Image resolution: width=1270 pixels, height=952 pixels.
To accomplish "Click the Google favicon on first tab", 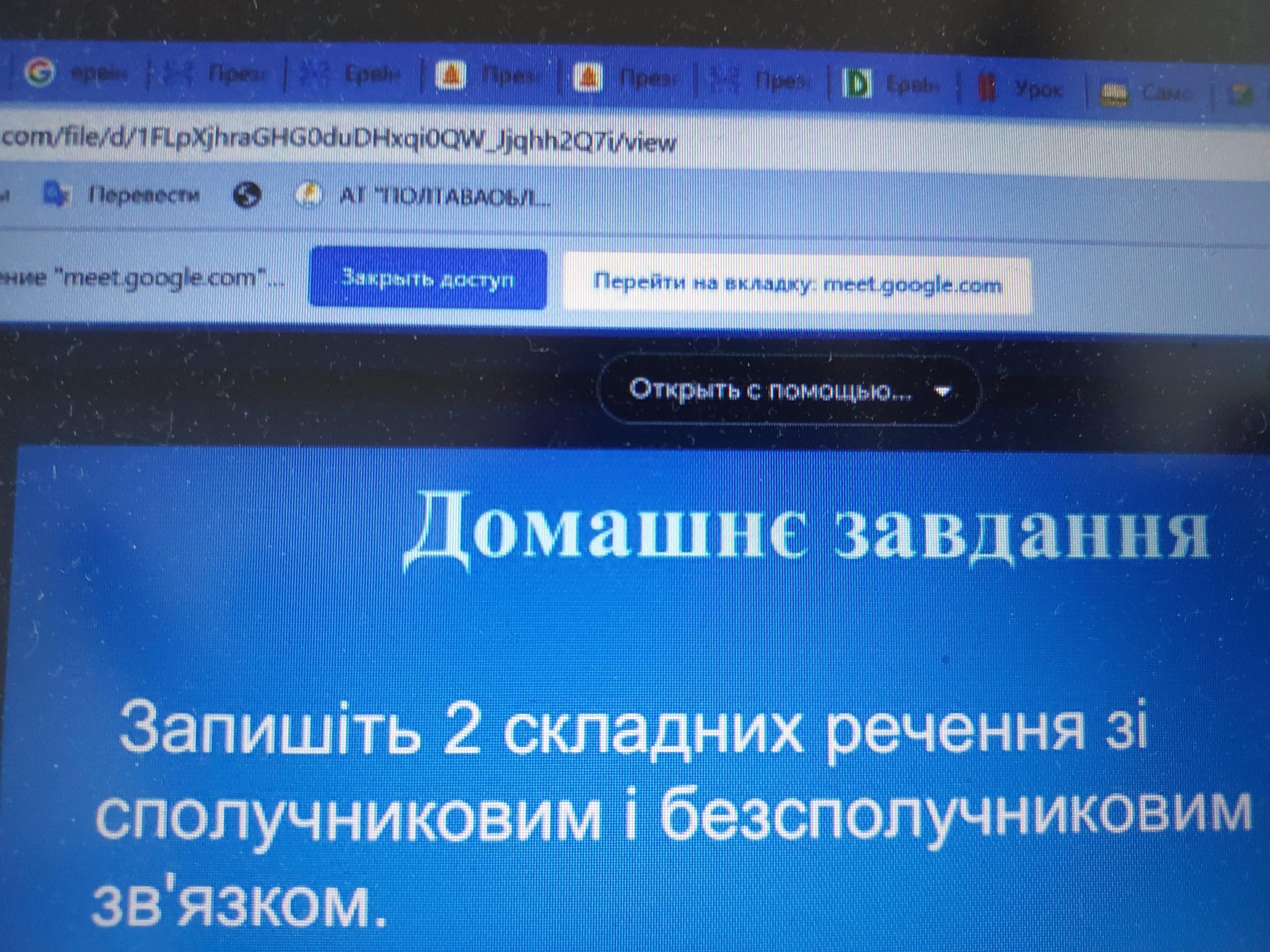I will coord(40,72).
